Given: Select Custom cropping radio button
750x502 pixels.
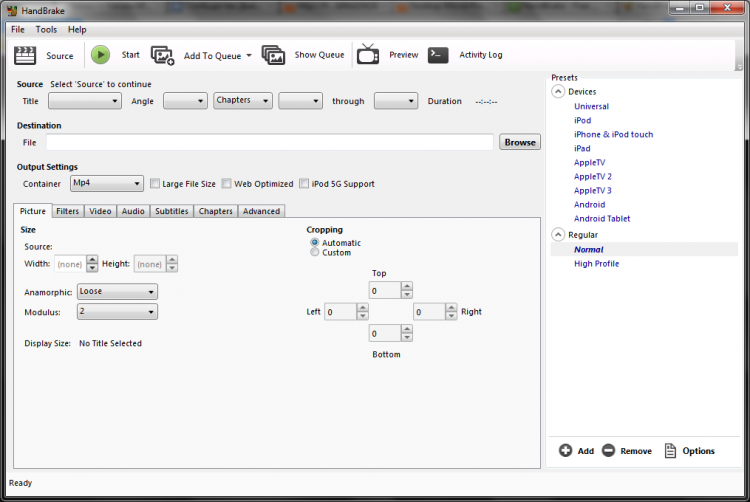Looking at the screenshot, I should [315, 252].
